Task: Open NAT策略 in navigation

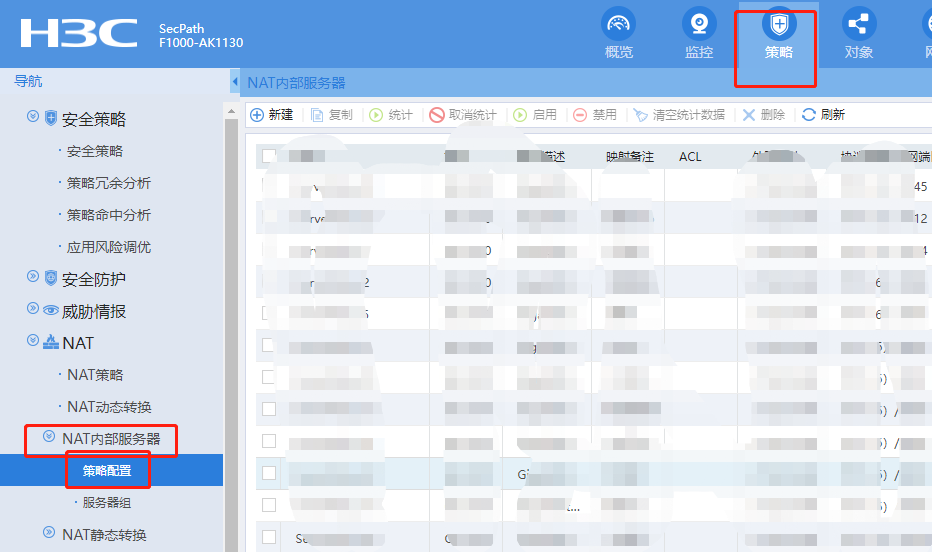Action: coord(95,375)
